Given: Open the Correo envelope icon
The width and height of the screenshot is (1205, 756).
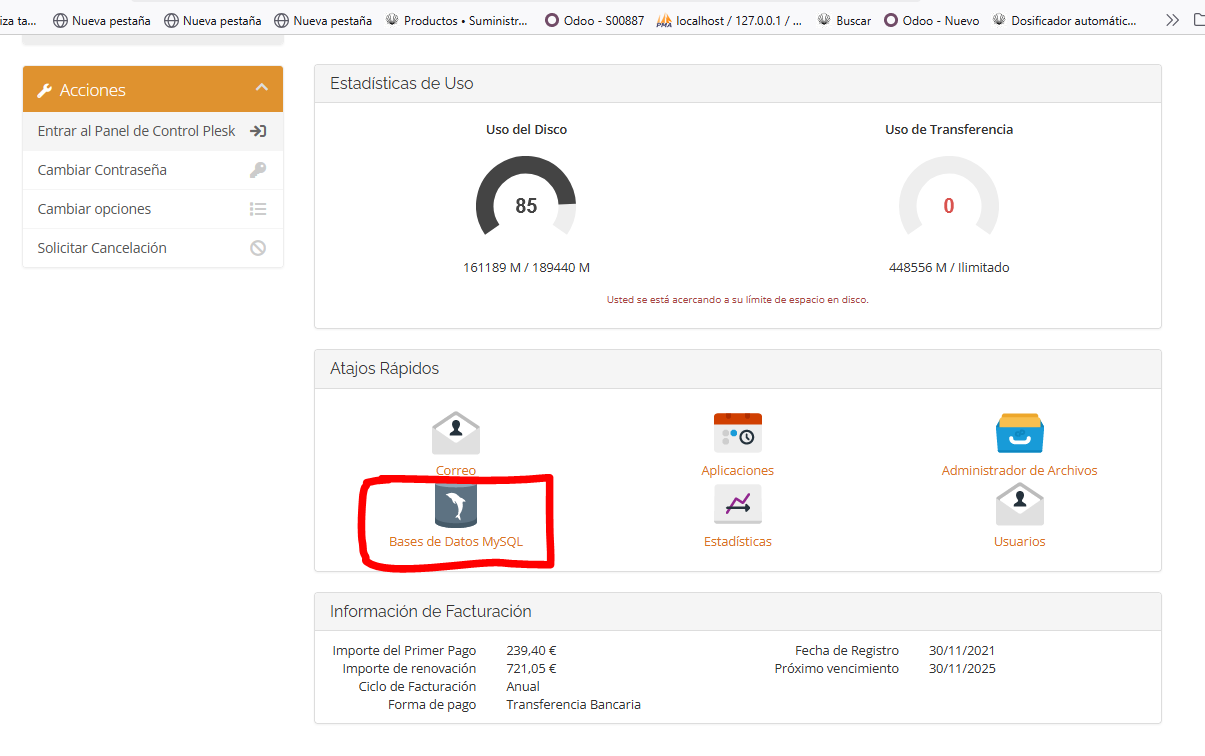Looking at the screenshot, I should pyautogui.click(x=456, y=434).
